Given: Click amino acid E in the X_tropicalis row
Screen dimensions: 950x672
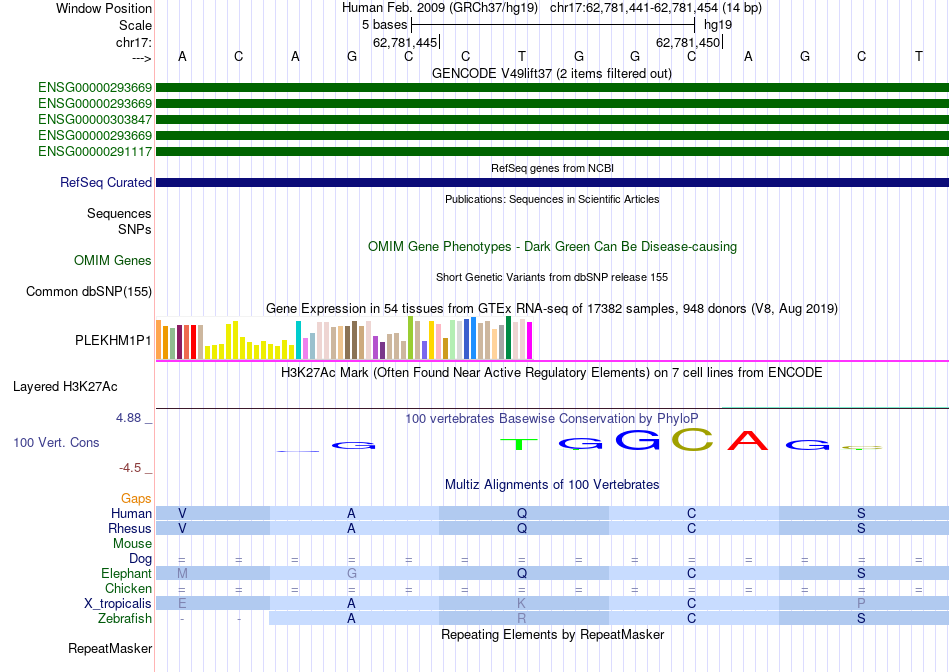Looking at the screenshot, I should click(182, 604).
